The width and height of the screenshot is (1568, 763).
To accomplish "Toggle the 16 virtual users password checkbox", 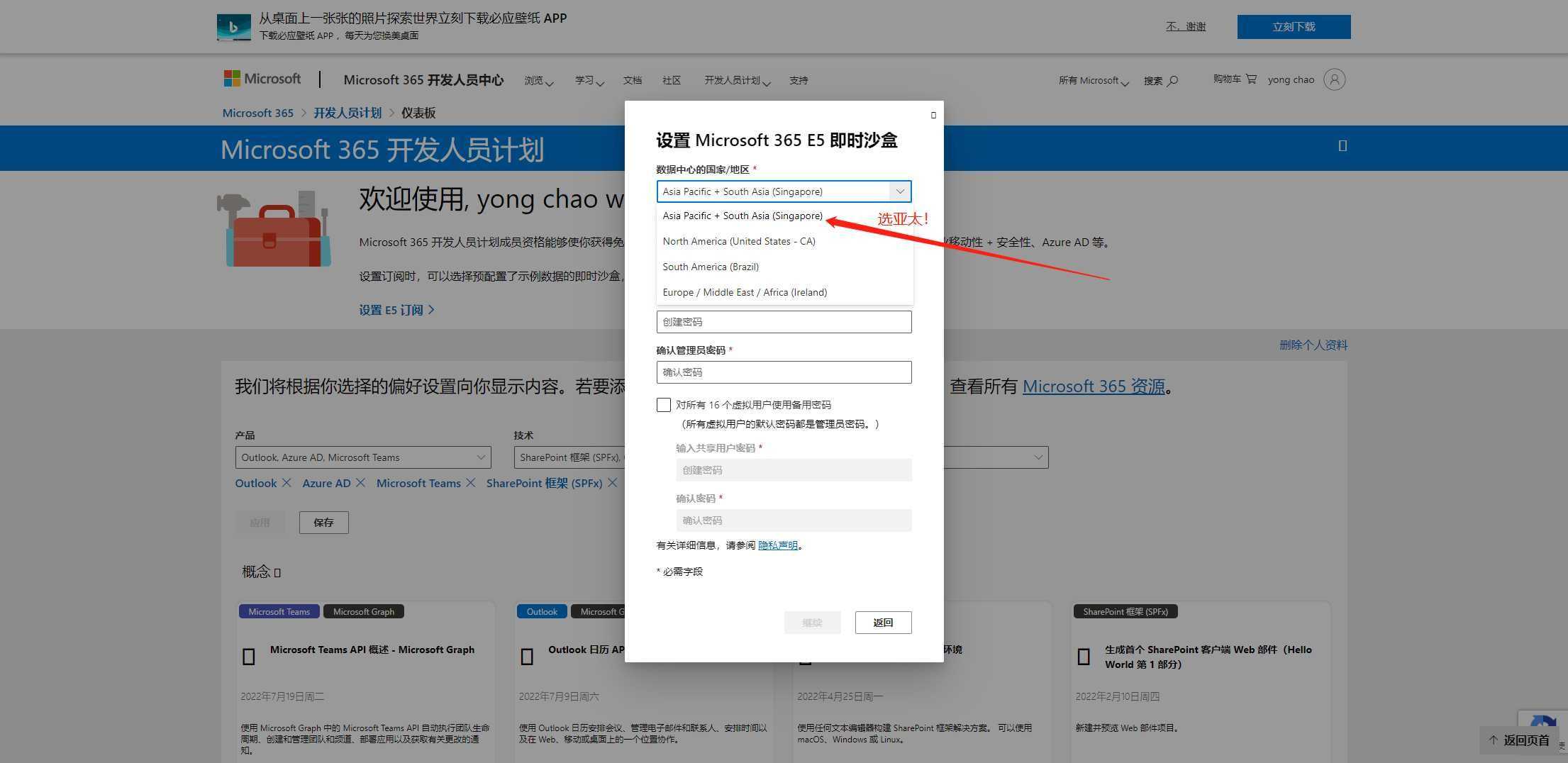I will pyautogui.click(x=664, y=405).
